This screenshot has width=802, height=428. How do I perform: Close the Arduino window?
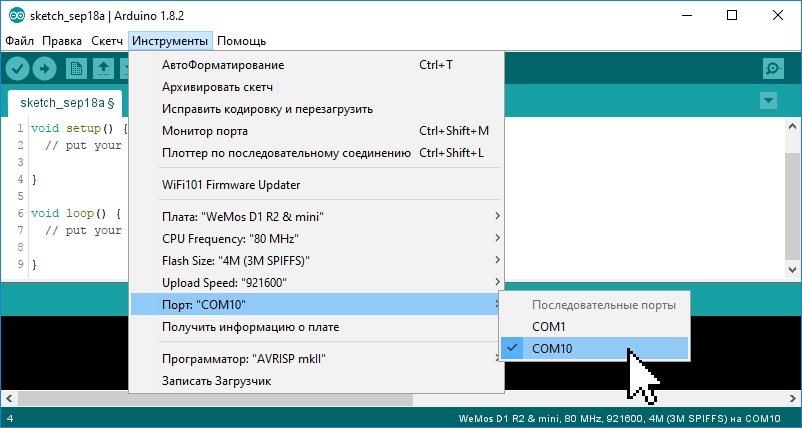pyautogui.click(x=778, y=15)
